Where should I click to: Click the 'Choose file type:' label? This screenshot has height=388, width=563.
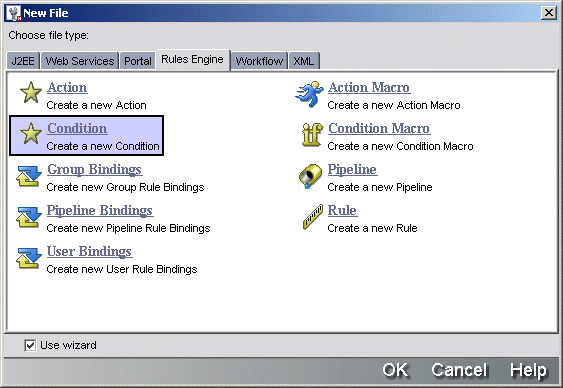point(48,35)
